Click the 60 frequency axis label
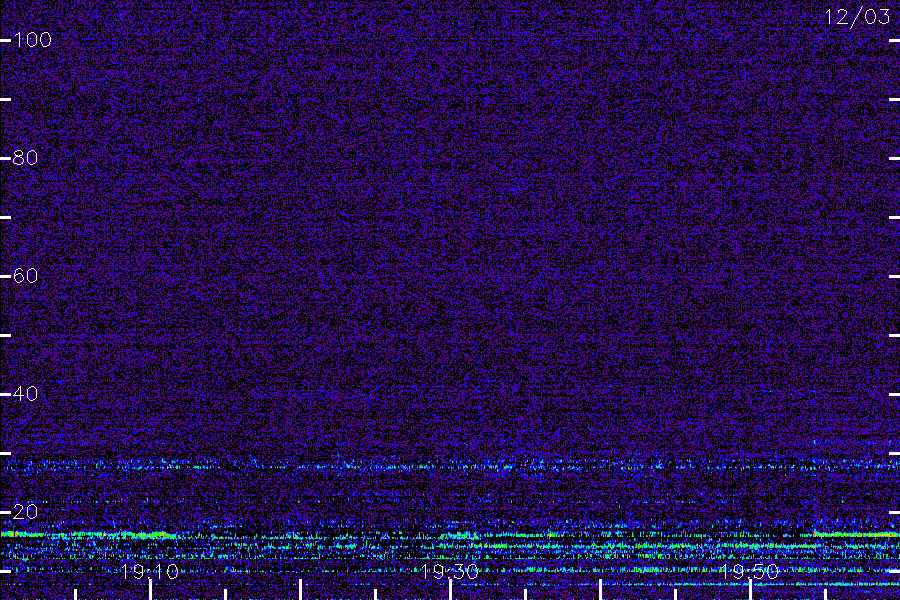 pyautogui.click(x=26, y=276)
